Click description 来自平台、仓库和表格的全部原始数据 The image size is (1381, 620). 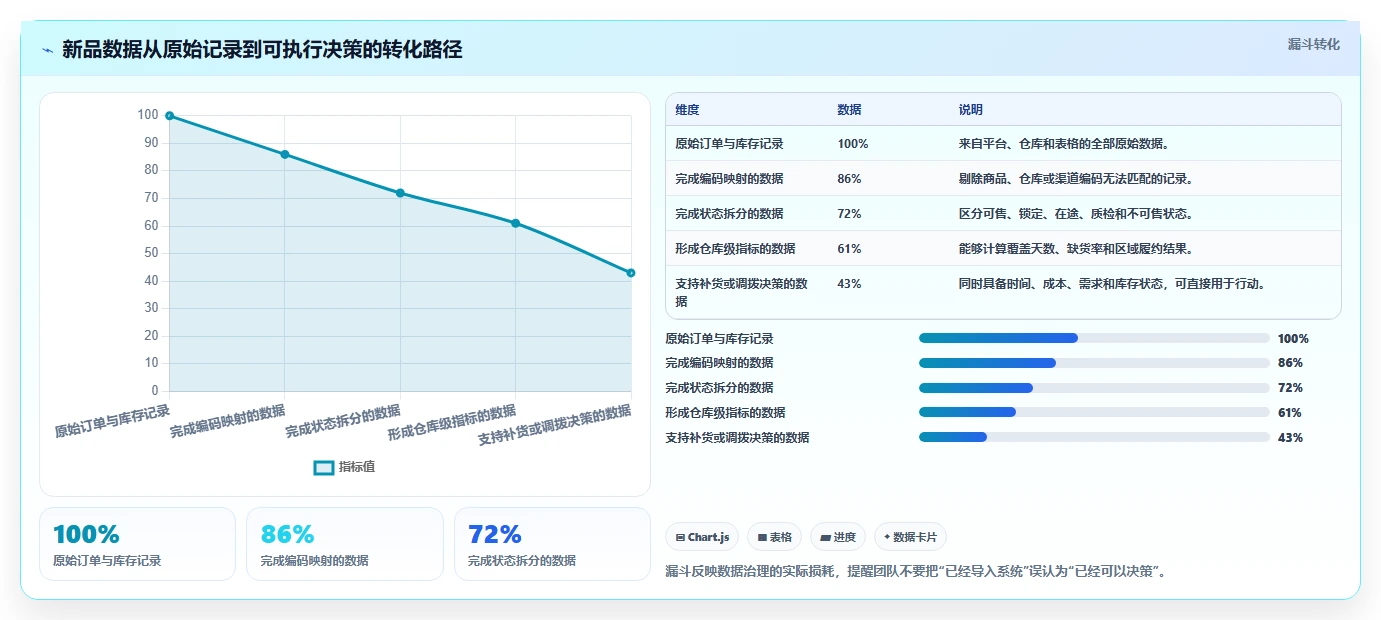tap(1064, 144)
